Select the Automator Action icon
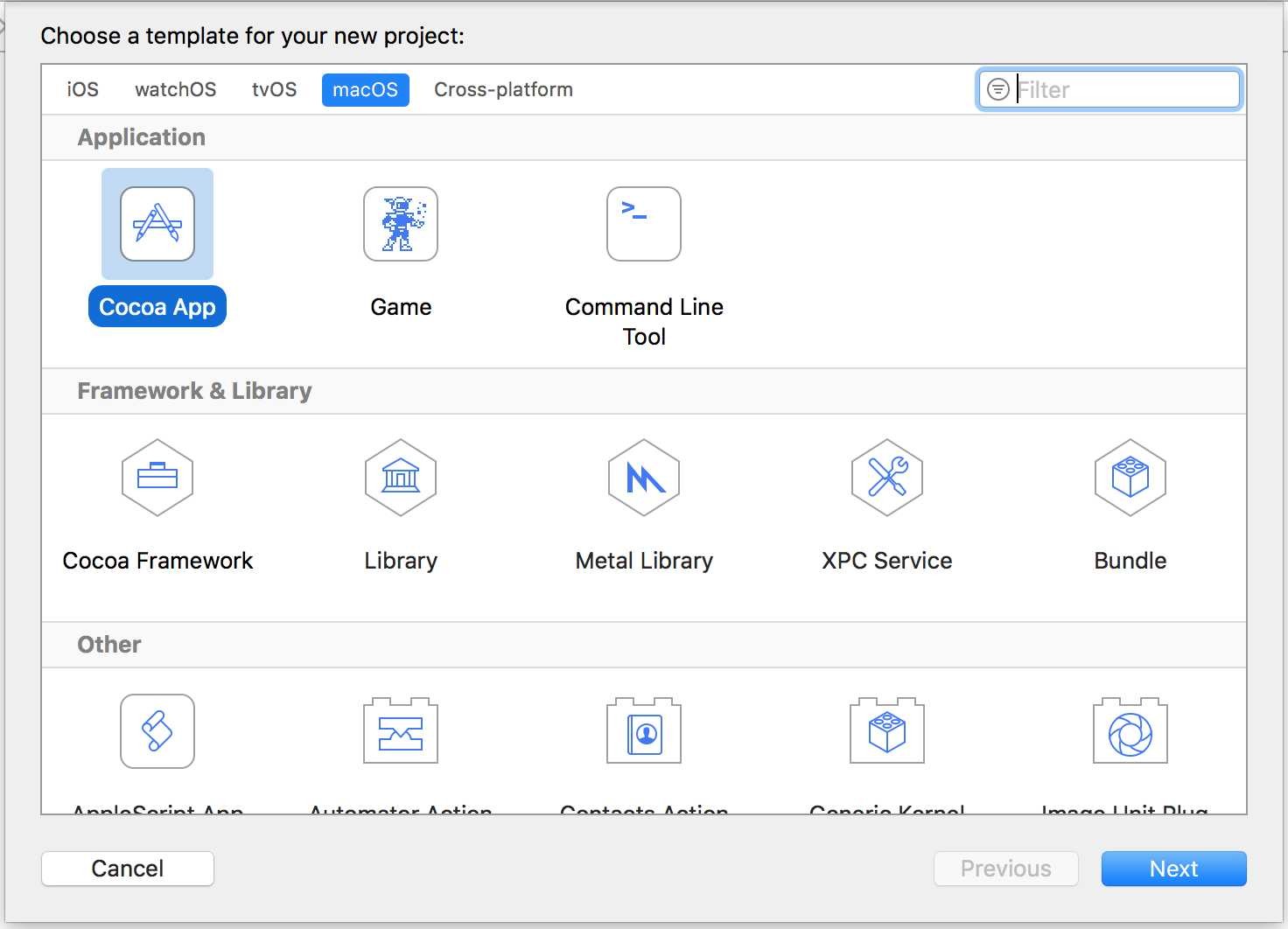The height and width of the screenshot is (929, 1288). pyautogui.click(x=401, y=731)
